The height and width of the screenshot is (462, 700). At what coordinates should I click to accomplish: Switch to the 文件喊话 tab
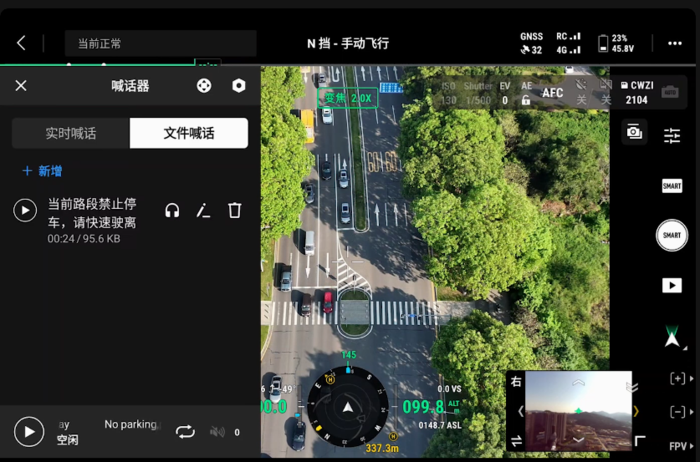click(189, 133)
